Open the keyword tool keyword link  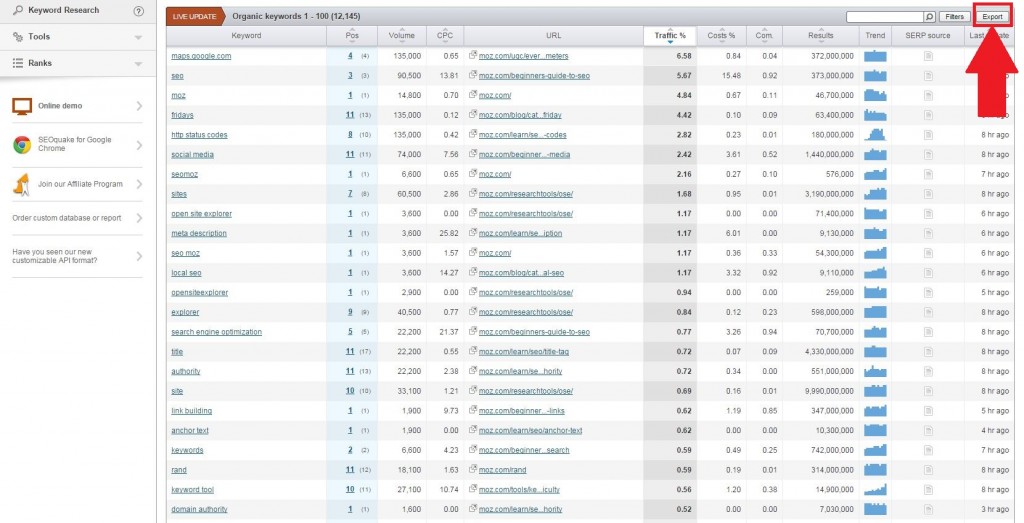[x=193, y=489]
